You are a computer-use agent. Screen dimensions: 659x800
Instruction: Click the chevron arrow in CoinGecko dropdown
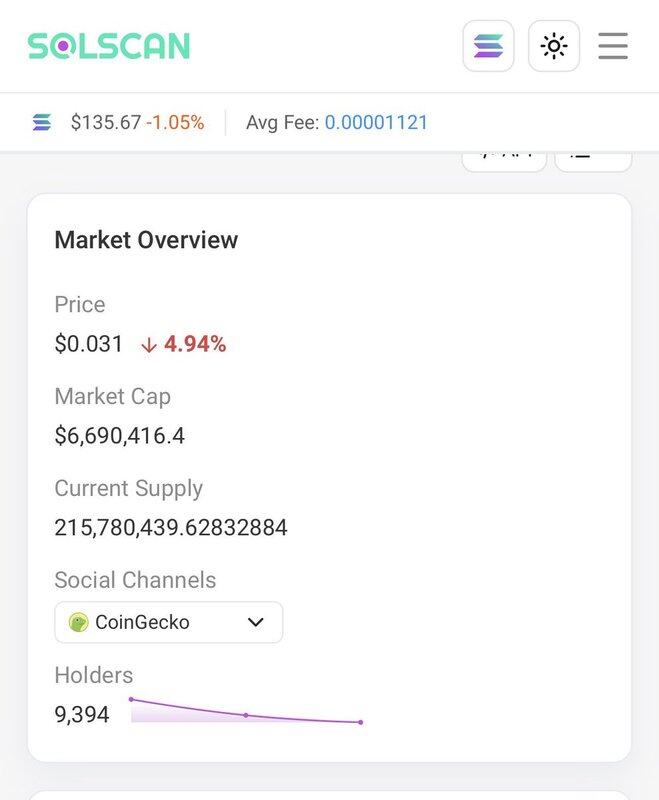(x=256, y=622)
